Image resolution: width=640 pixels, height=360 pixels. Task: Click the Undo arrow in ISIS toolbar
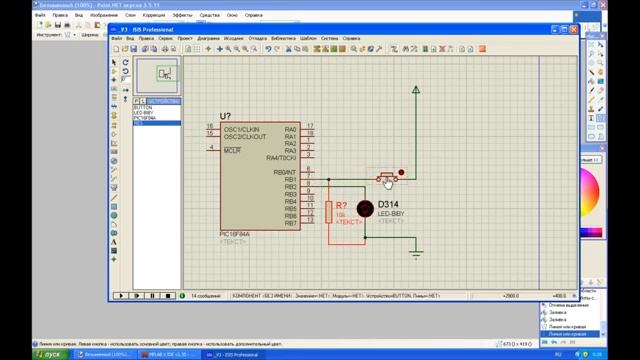(268, 49)
